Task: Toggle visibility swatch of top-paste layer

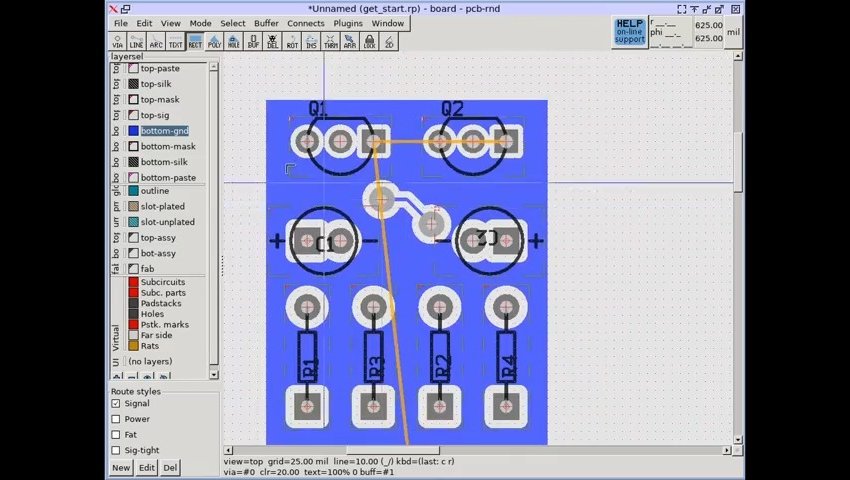Action: [133, 68]
